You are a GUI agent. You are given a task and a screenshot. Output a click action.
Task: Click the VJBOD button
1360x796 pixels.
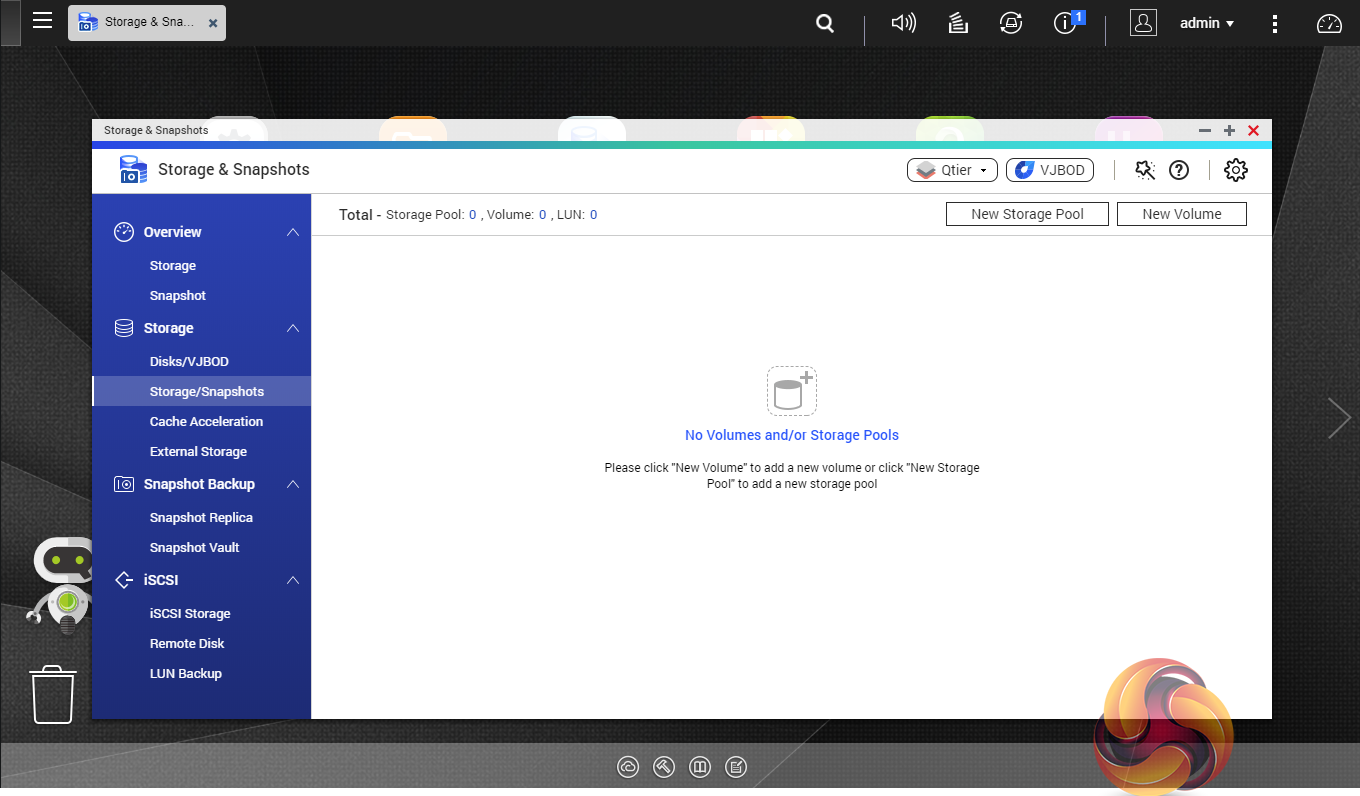(x=1050, y=170)
